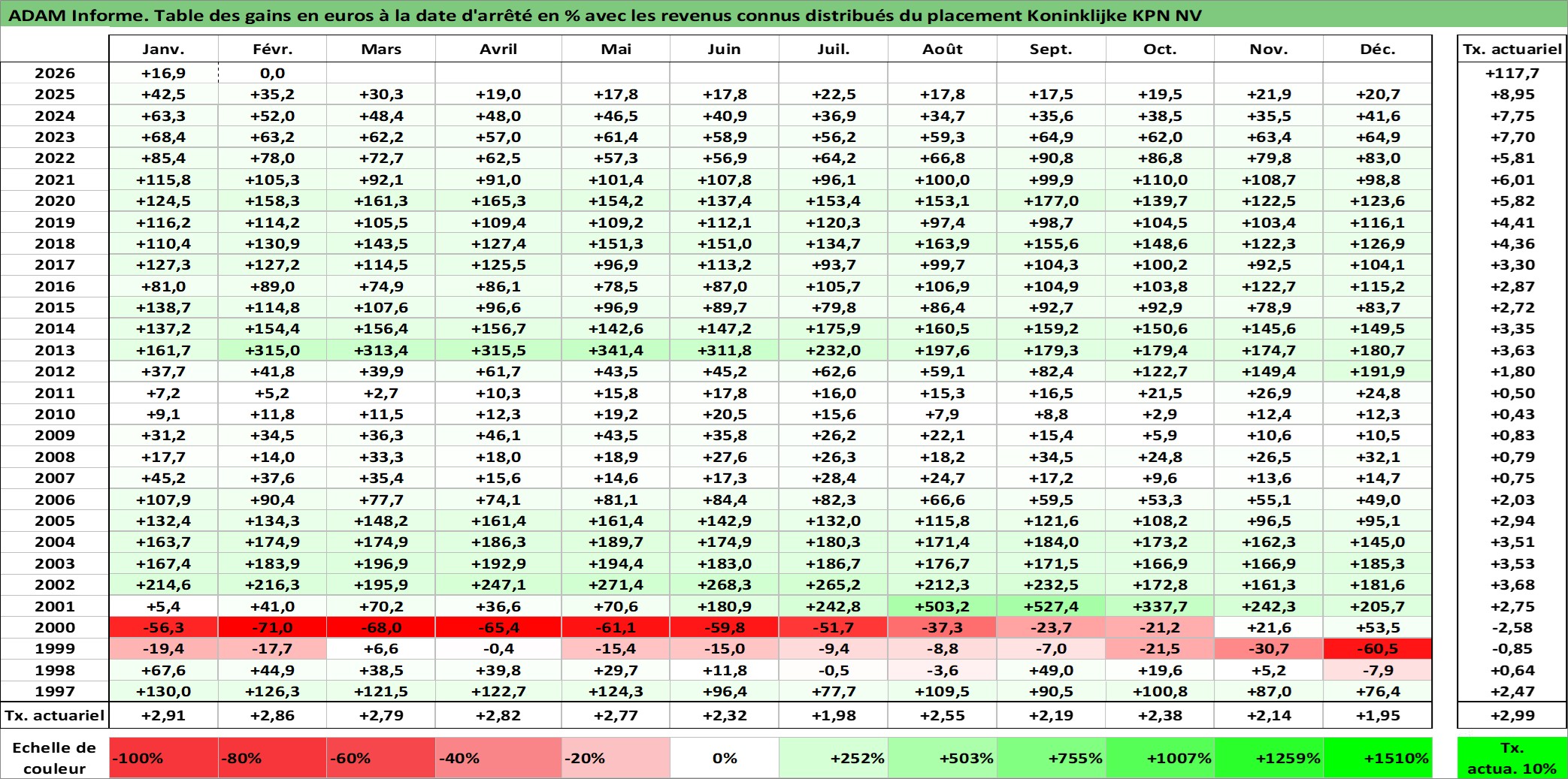Select the 1997 row label

click(55, 691)
